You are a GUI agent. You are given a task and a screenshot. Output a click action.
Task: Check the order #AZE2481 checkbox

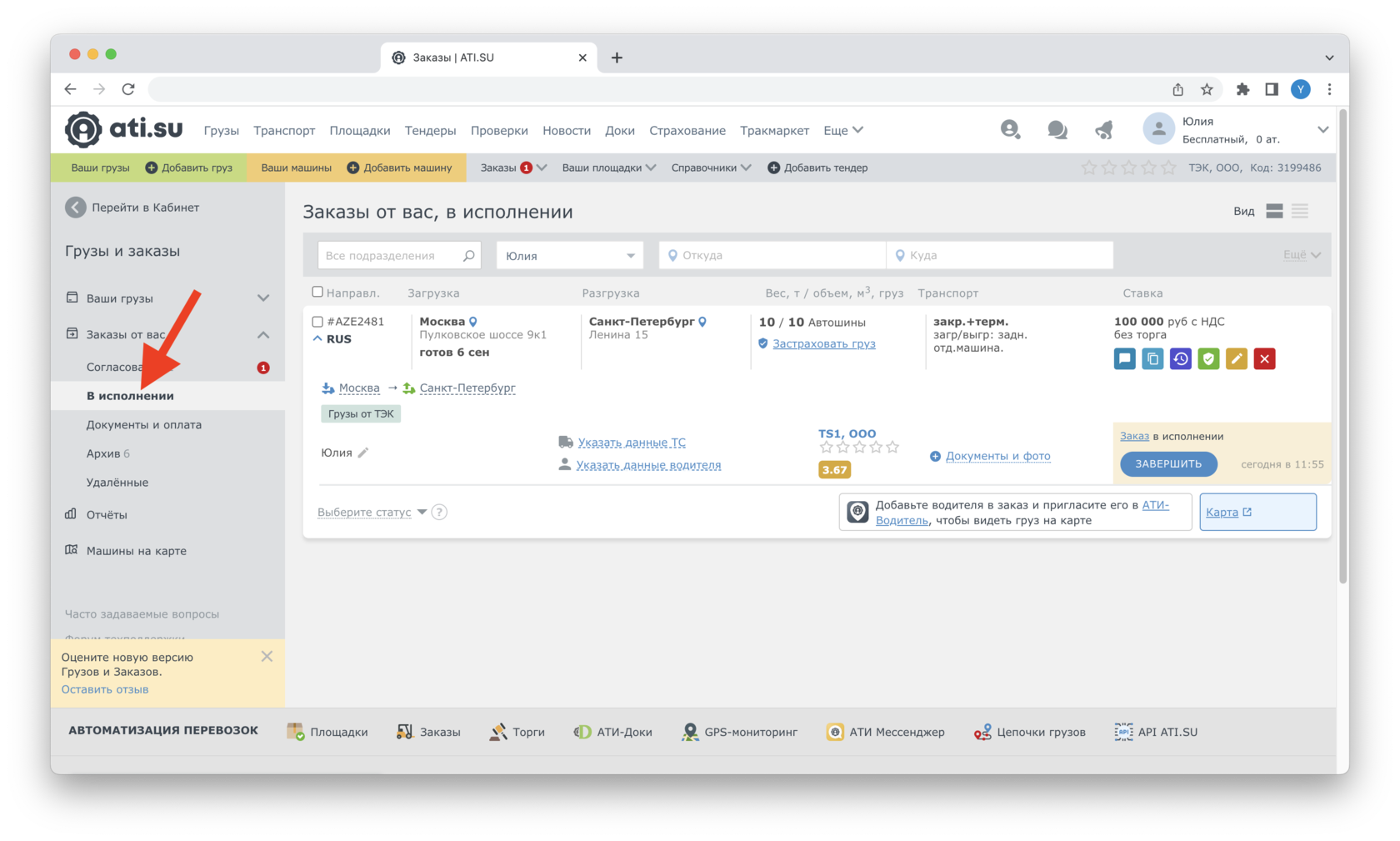click(x=317, y=322)
